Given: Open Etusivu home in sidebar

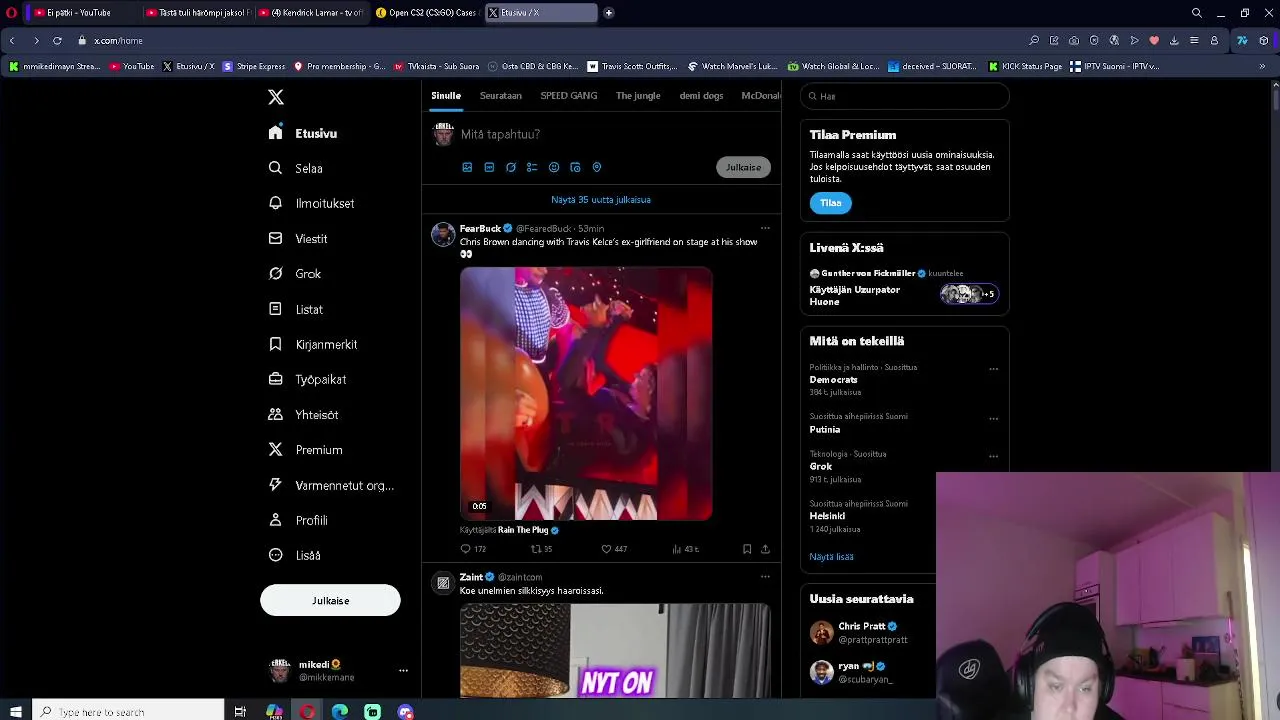Looking at the screenshot, I should click(304, 133).
